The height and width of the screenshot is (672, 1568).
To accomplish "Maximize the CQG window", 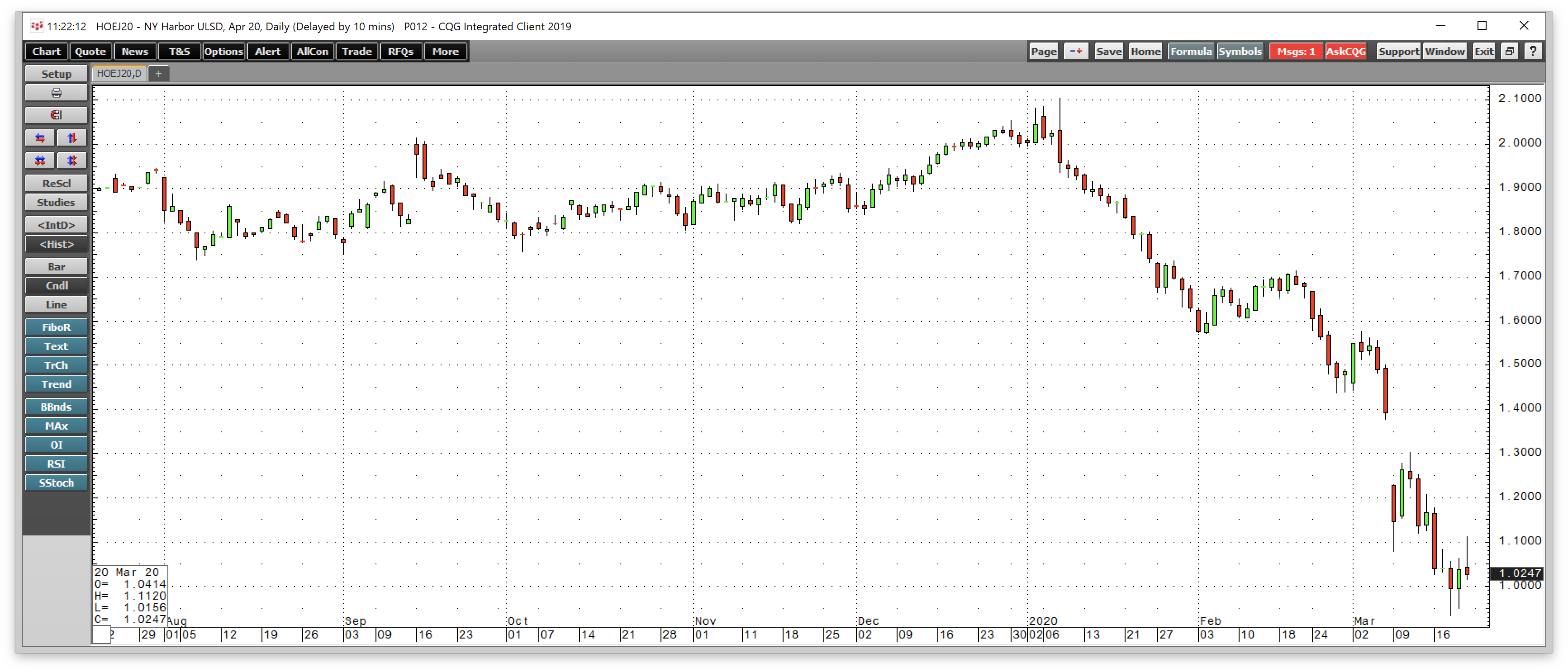I will (1482, 26).
